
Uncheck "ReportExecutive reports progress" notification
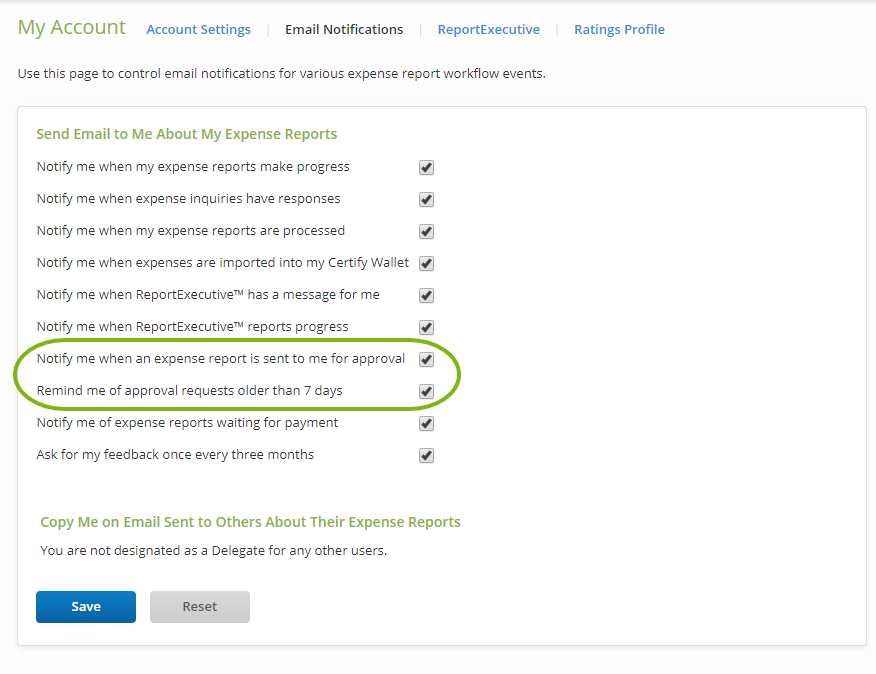(x=426, y=327)
